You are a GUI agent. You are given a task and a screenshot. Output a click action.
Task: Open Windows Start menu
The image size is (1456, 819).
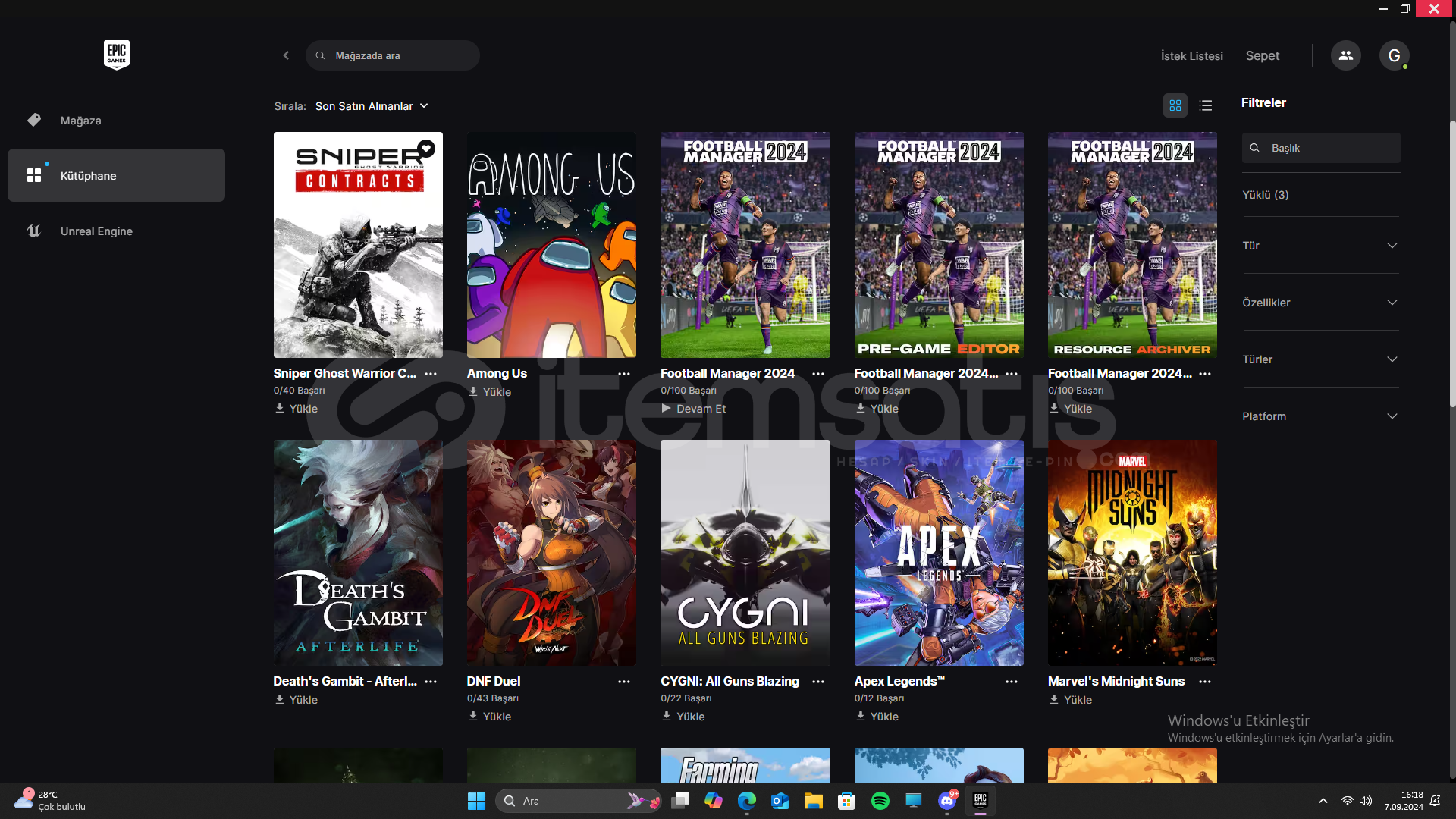click(476, 801)
